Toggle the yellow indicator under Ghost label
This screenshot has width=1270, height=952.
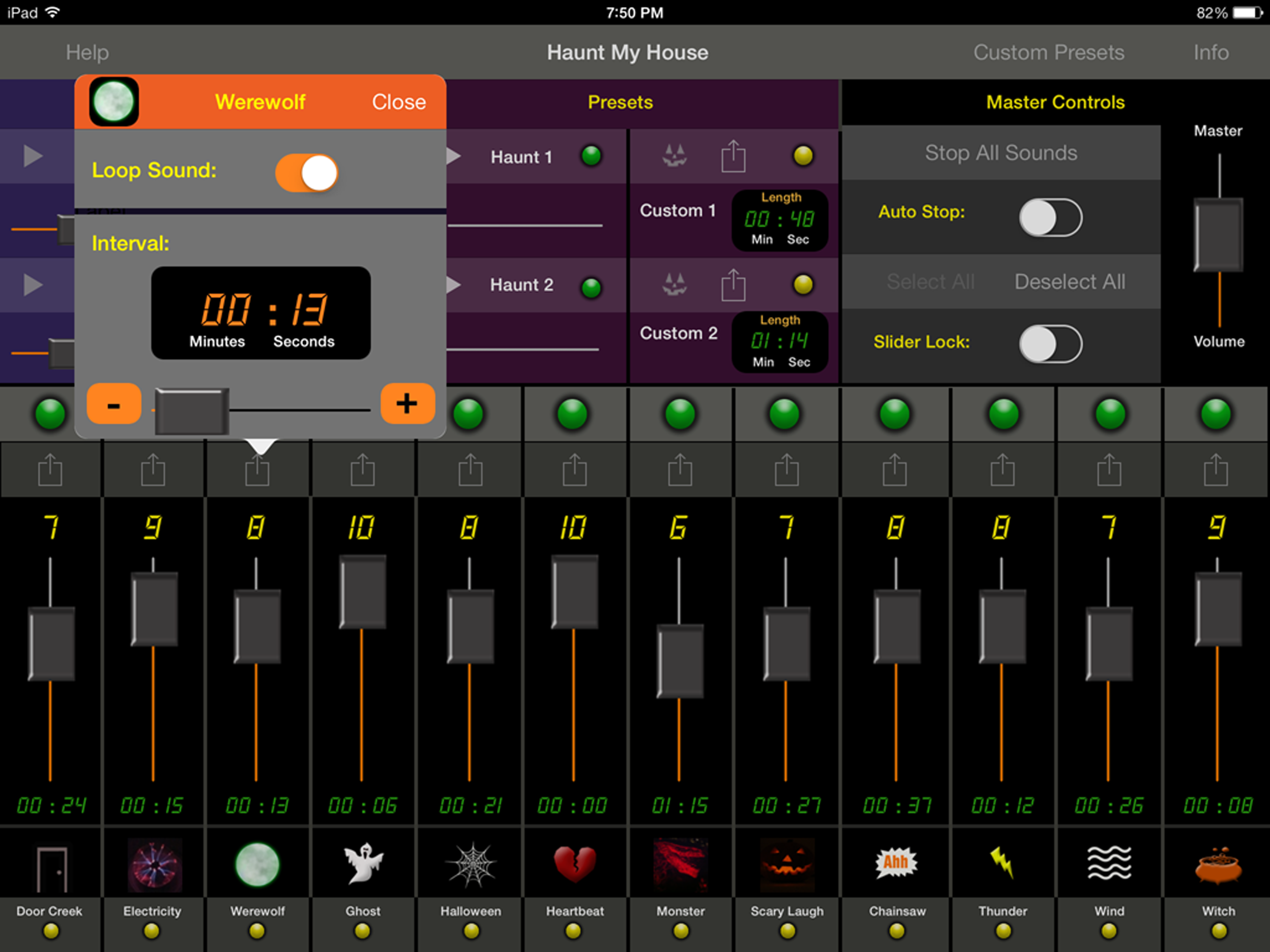362,931
